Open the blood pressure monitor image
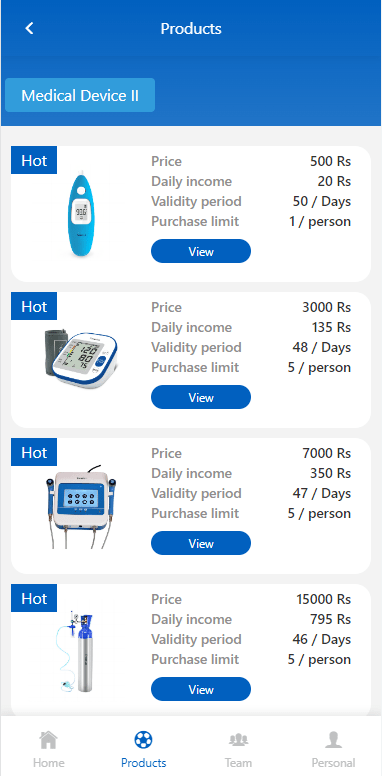The width and height of the screenshot is (382, 776). 81,358
